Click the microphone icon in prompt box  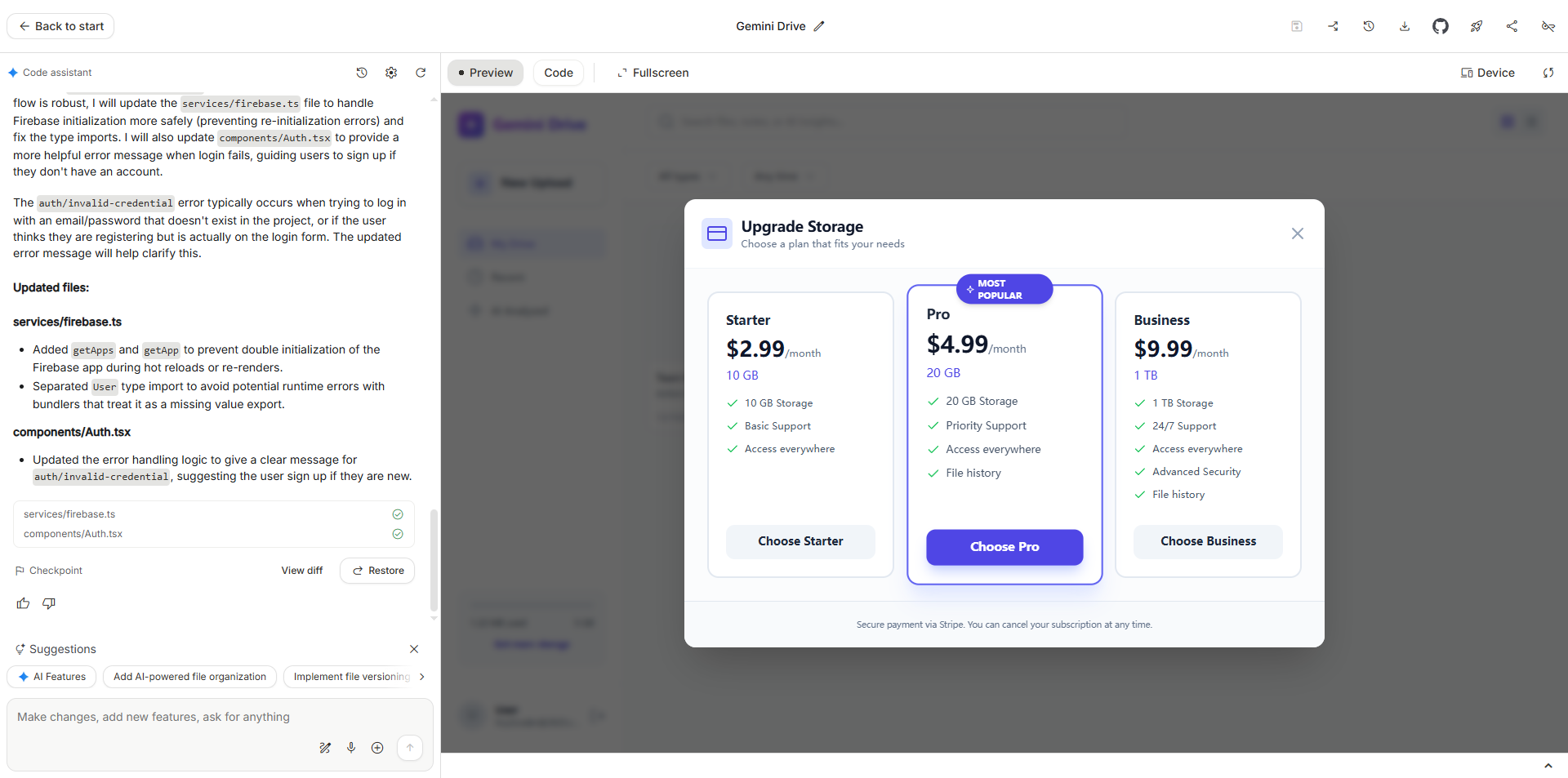click(x=351, y=748)
